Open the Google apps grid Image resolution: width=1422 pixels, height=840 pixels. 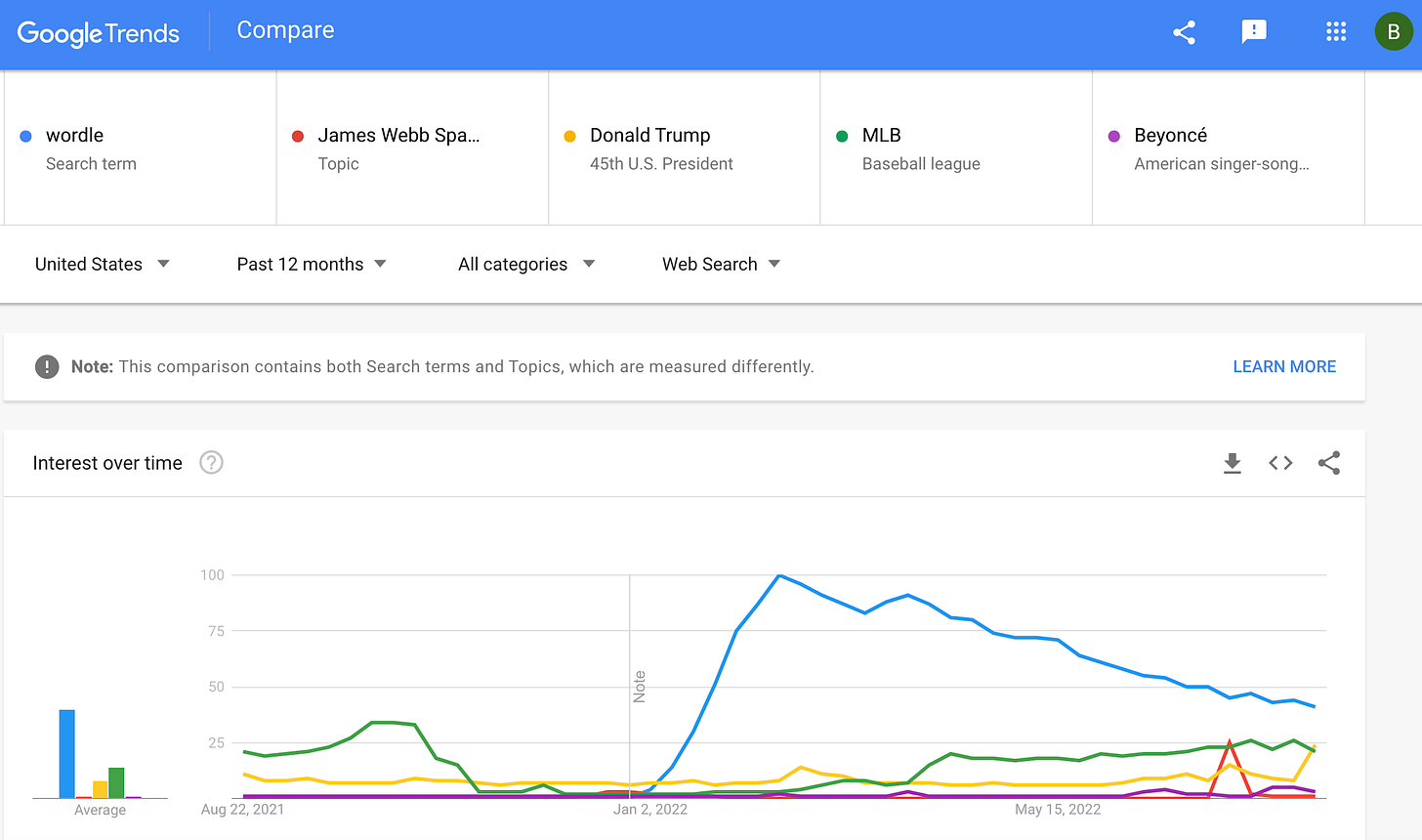[1336, 32]
